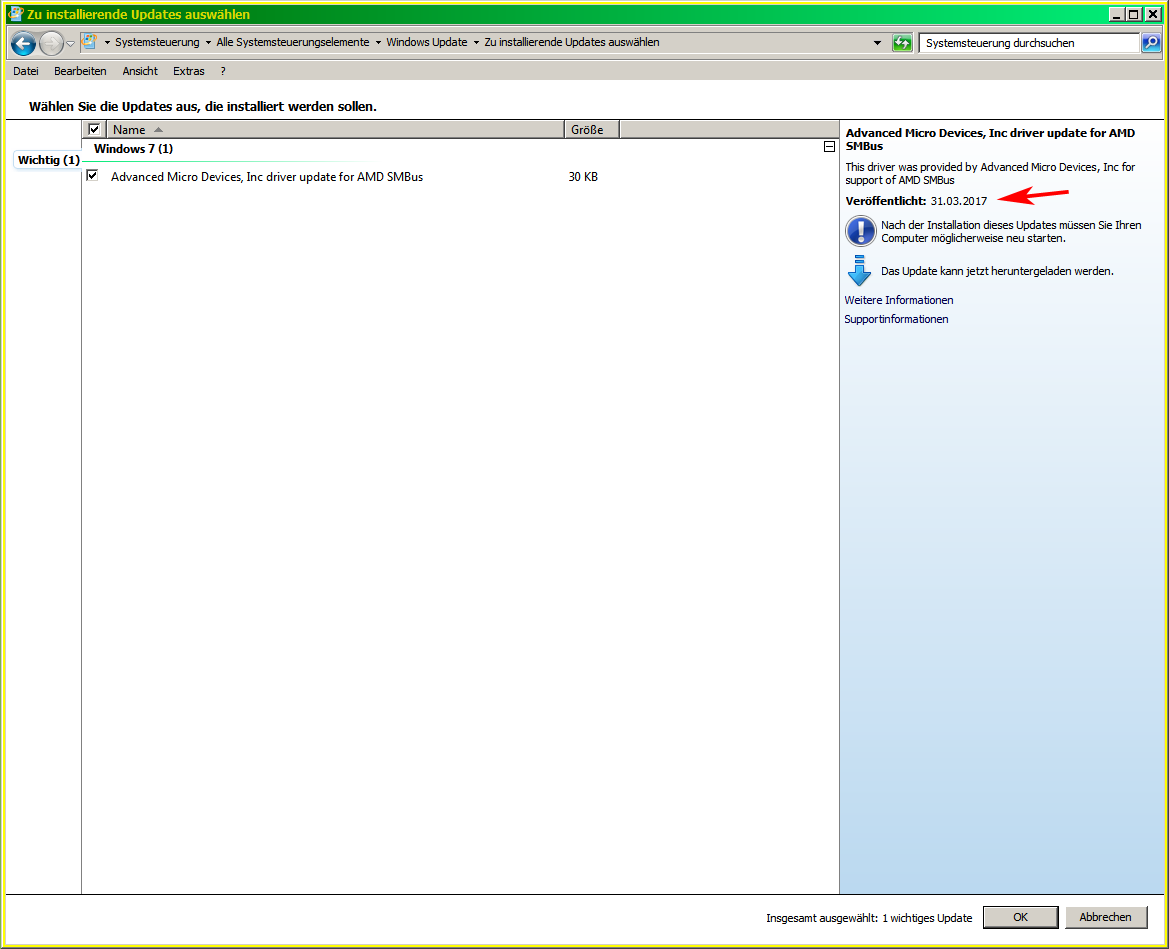
Task: Maximize the update selection window
Action: point(1133,14)
